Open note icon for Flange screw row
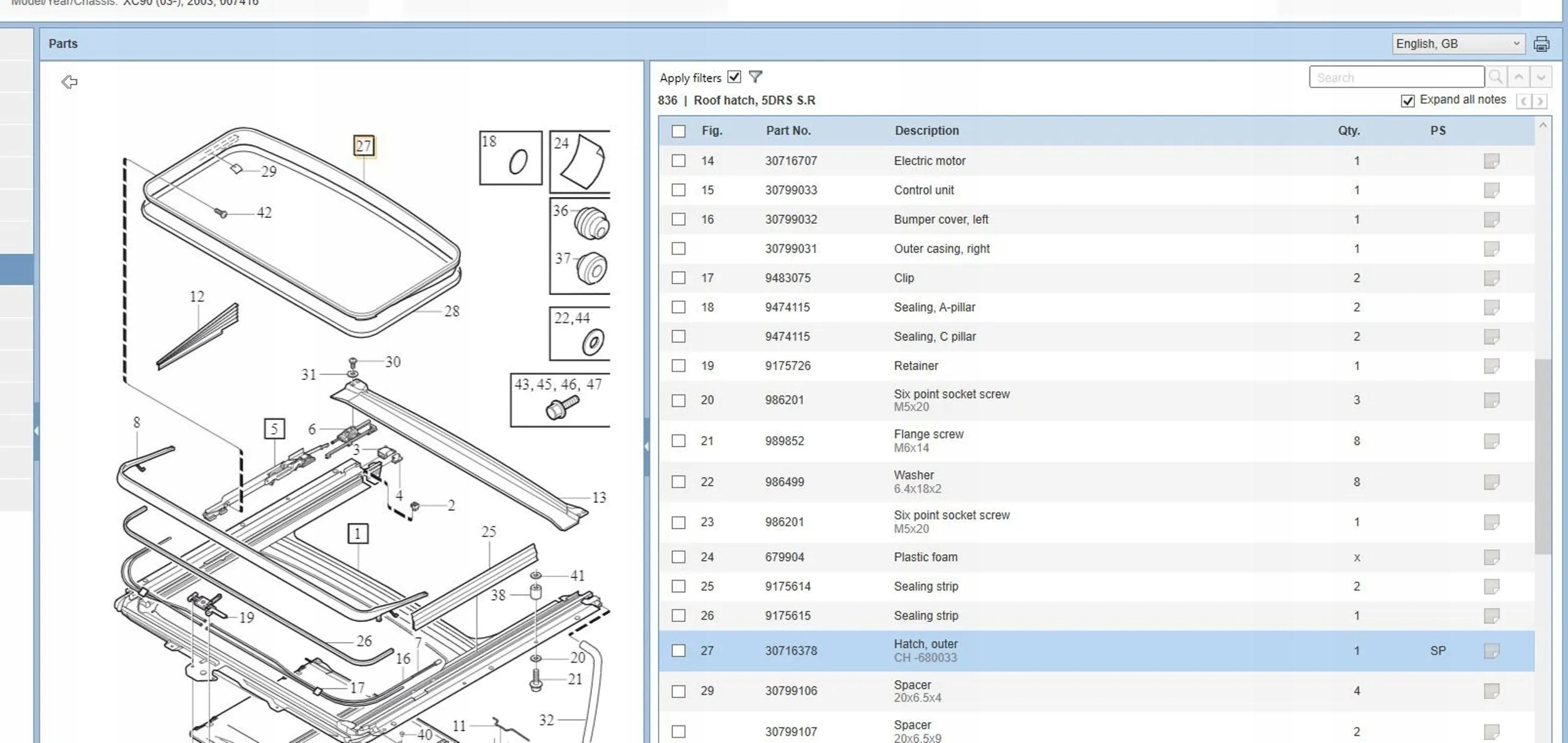This screenshot has width=1568, height=743. click(1491, 441)
